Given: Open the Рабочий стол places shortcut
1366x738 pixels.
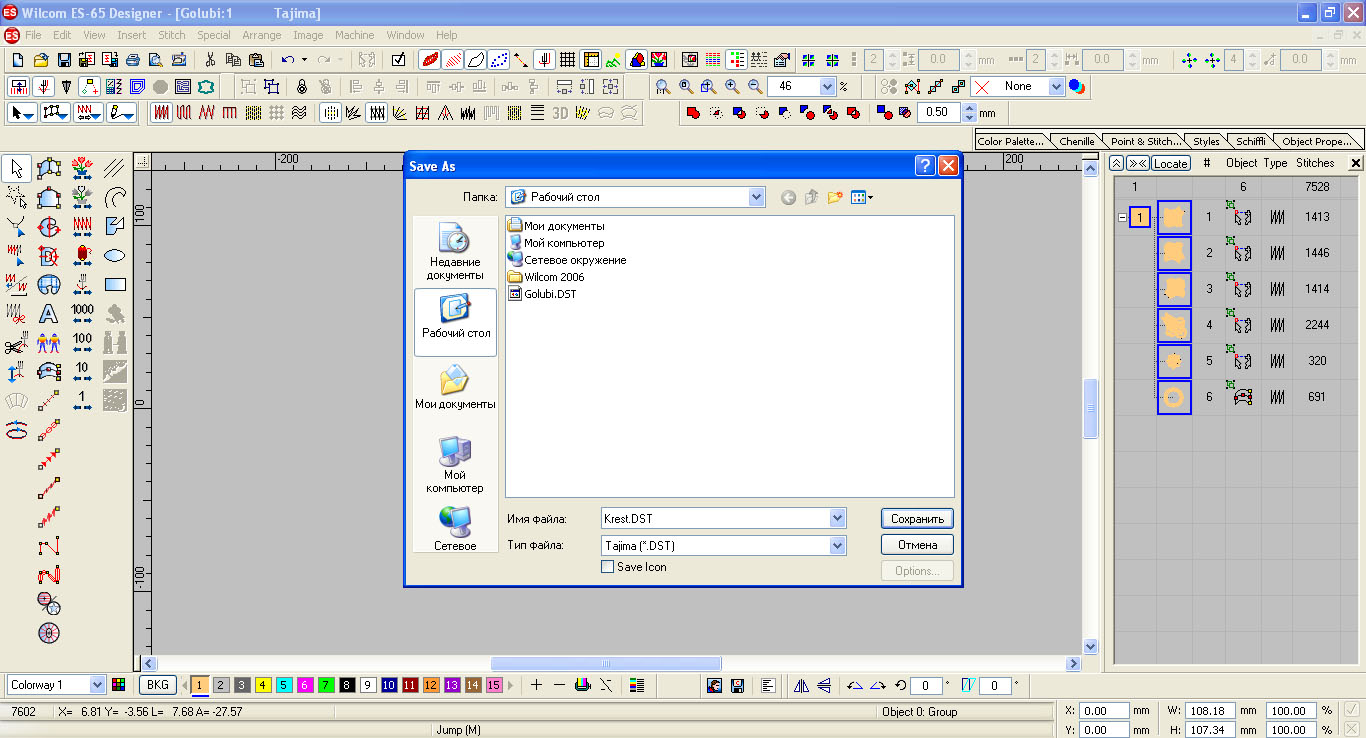Looking at the screenshot, I should 455,321.
